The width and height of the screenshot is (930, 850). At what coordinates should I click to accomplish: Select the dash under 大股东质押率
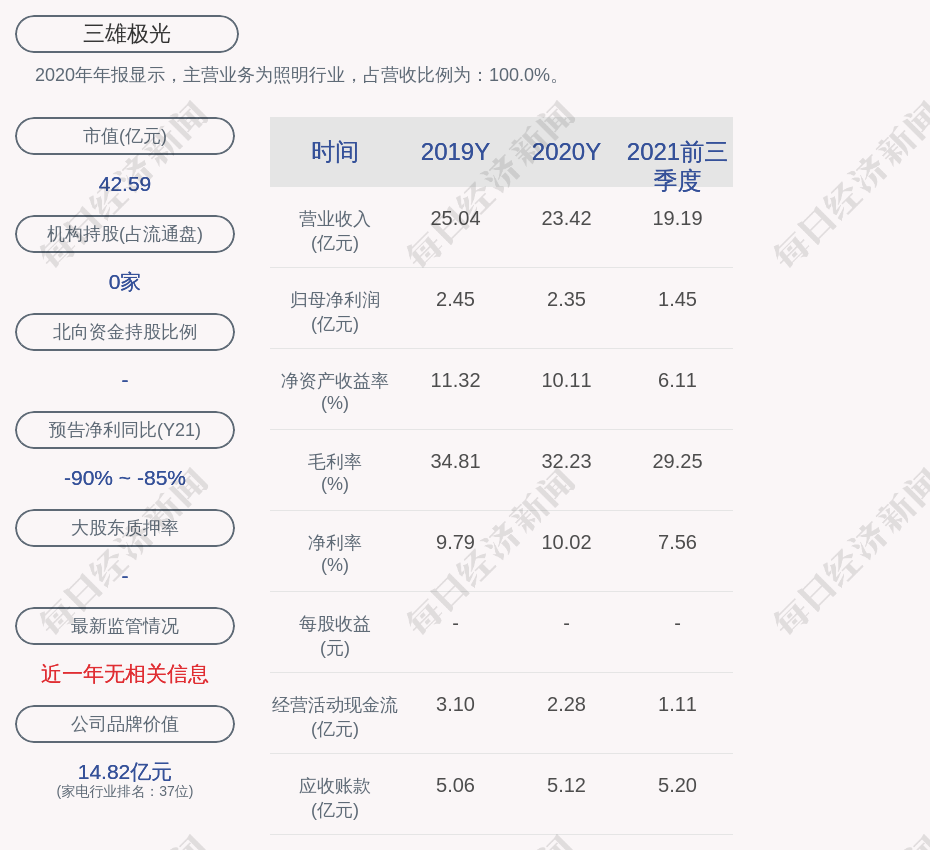click(x=125, y=576)
